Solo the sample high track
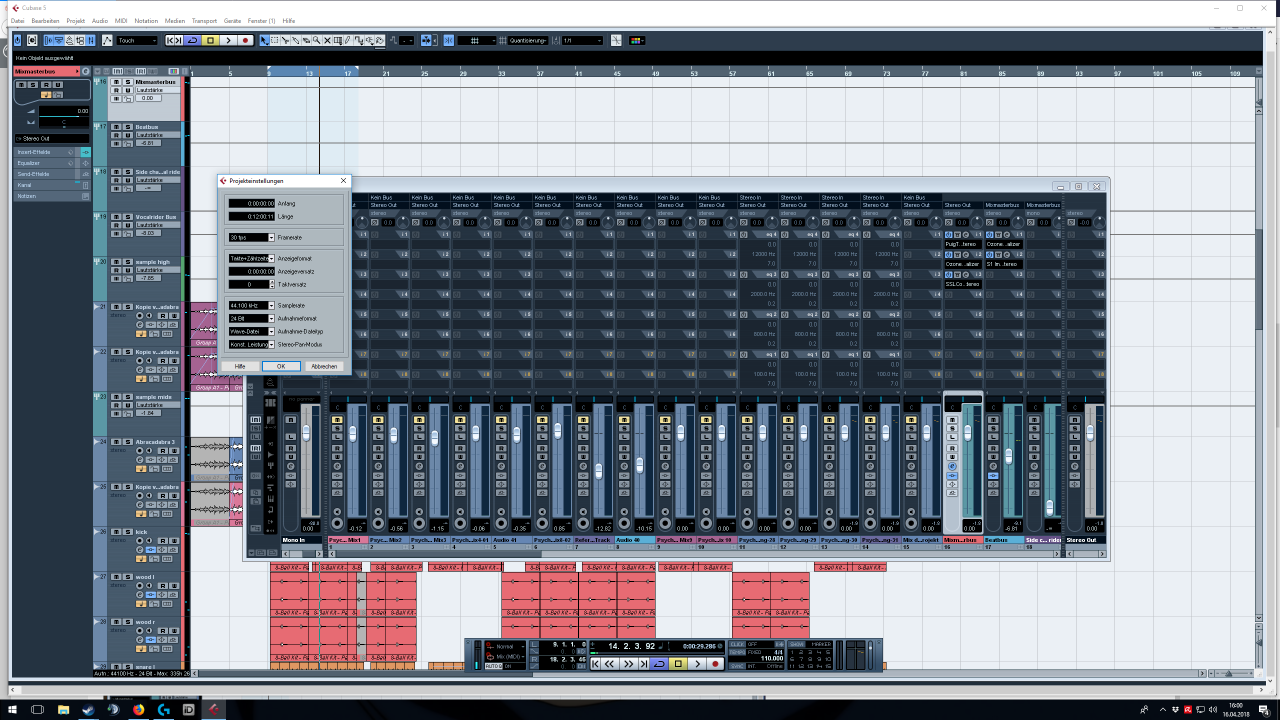 click(x=128, y=262)
